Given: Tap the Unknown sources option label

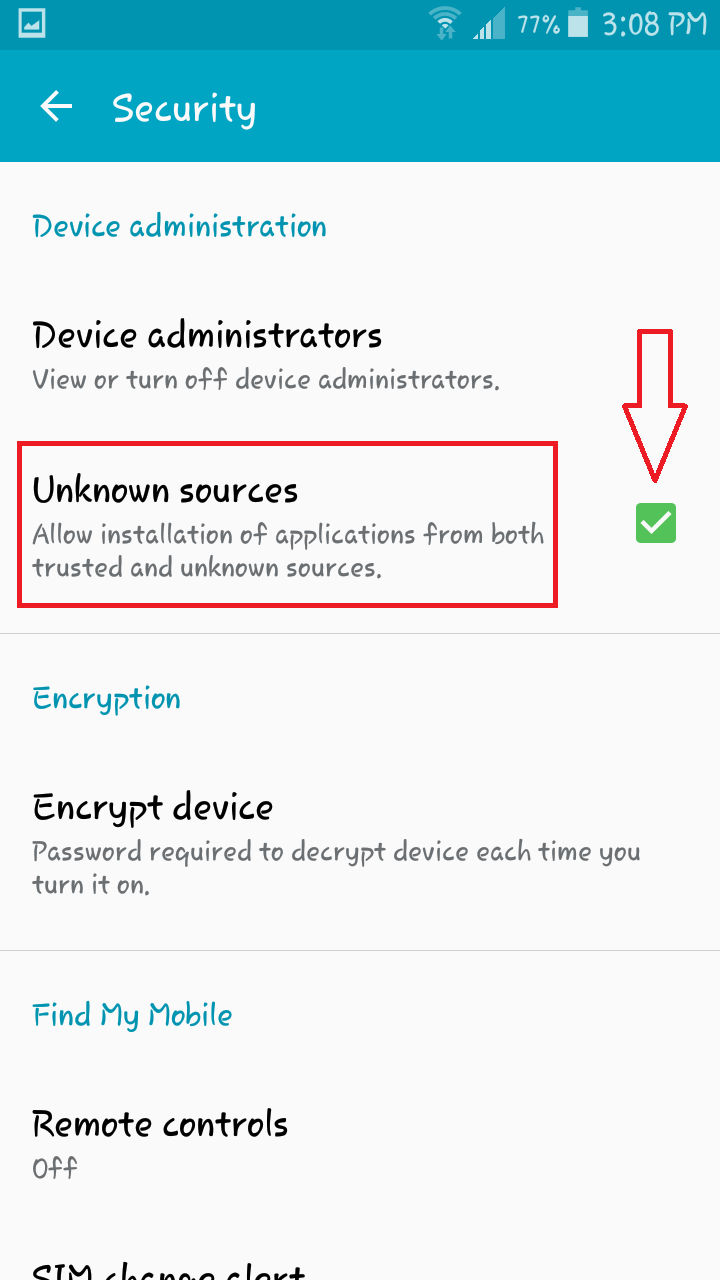Looking at the screenshot, I should tap(165, 490).
